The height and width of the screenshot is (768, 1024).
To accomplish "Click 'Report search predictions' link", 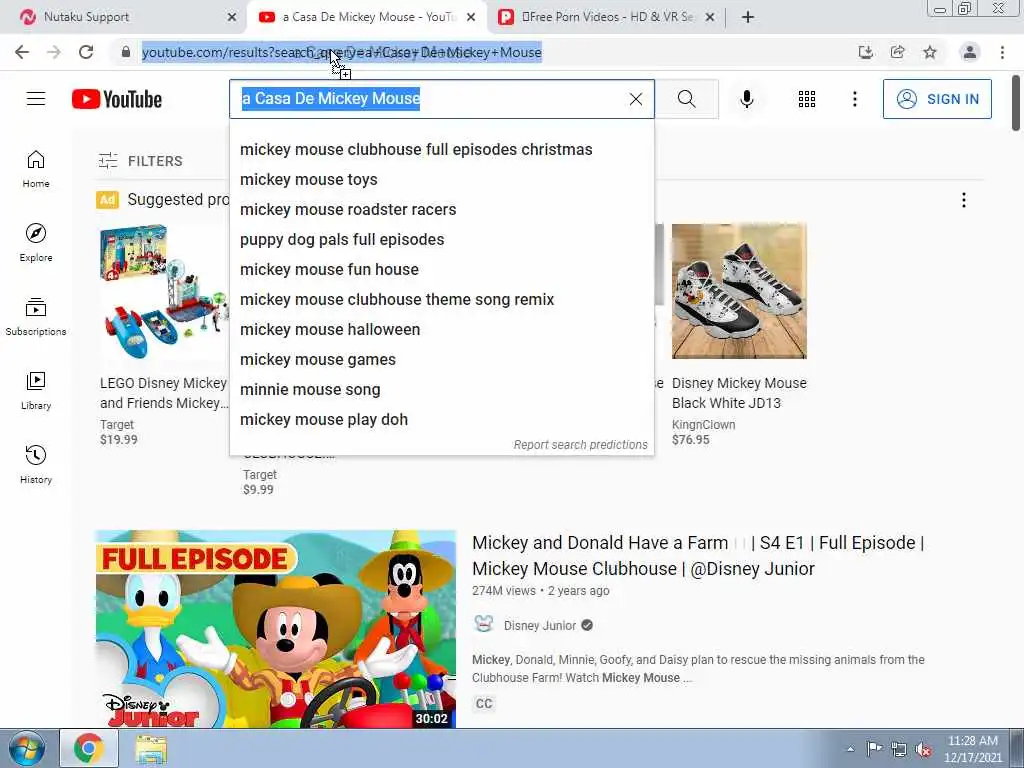I will 580,445.
